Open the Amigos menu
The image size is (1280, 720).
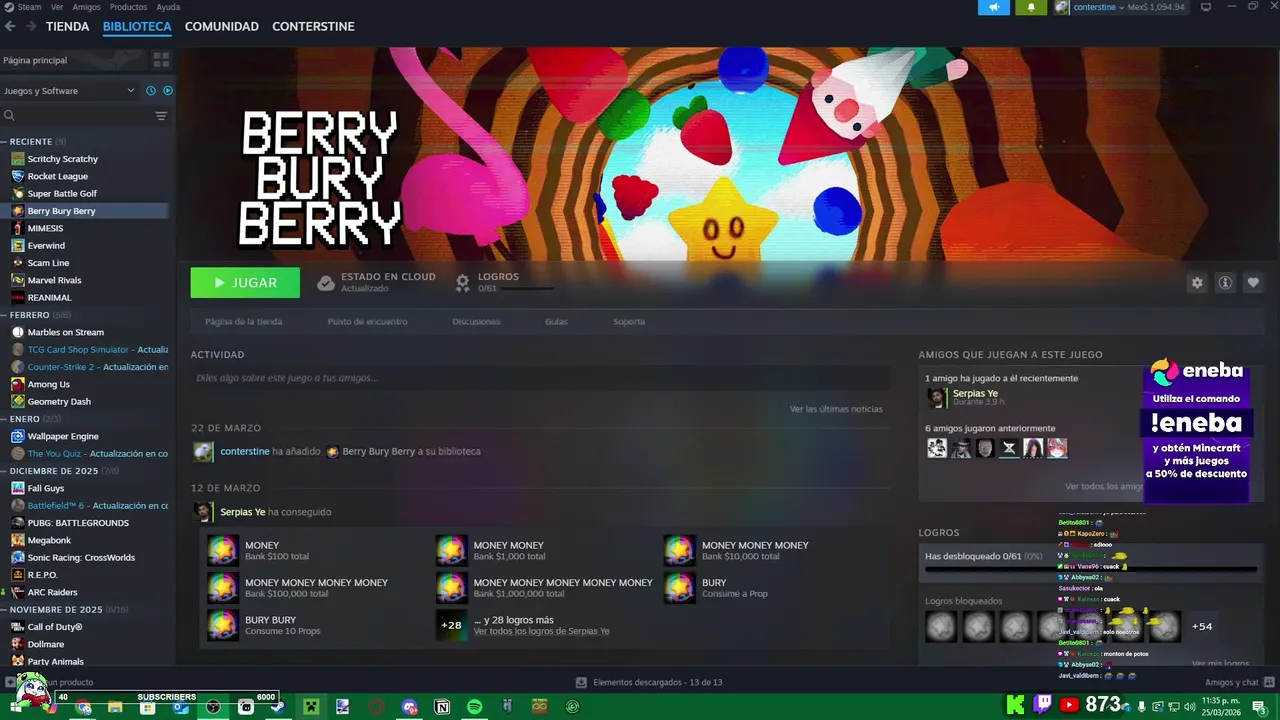(x=86, y=7)
